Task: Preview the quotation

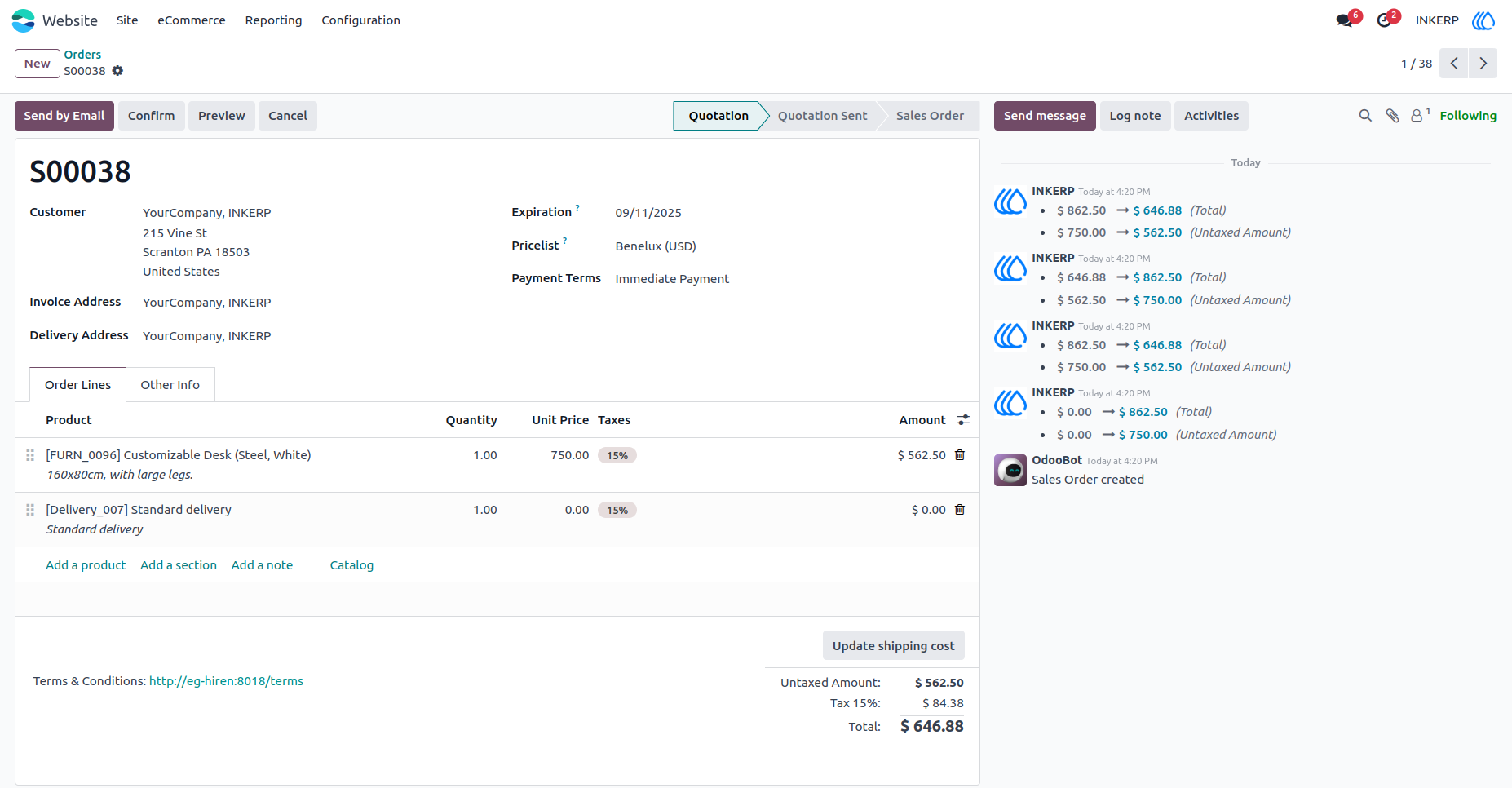Action: tap(222, 116)
